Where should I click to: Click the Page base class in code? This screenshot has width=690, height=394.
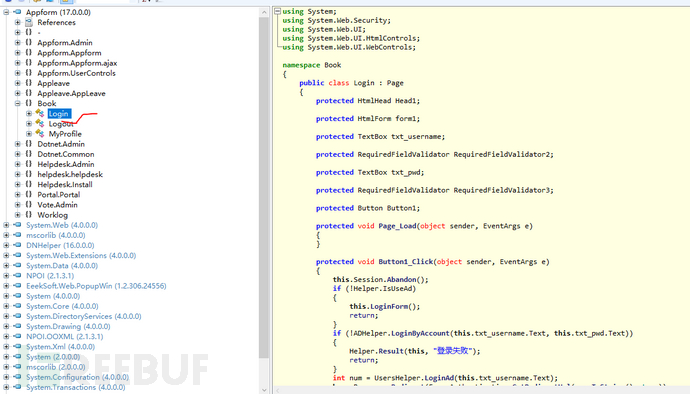(395, 83)
